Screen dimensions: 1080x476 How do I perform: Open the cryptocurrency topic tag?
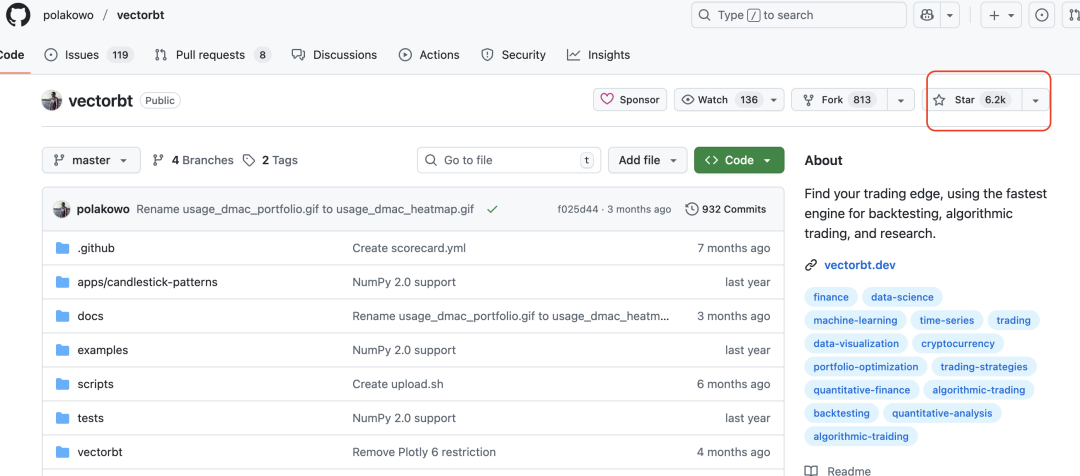958,343
